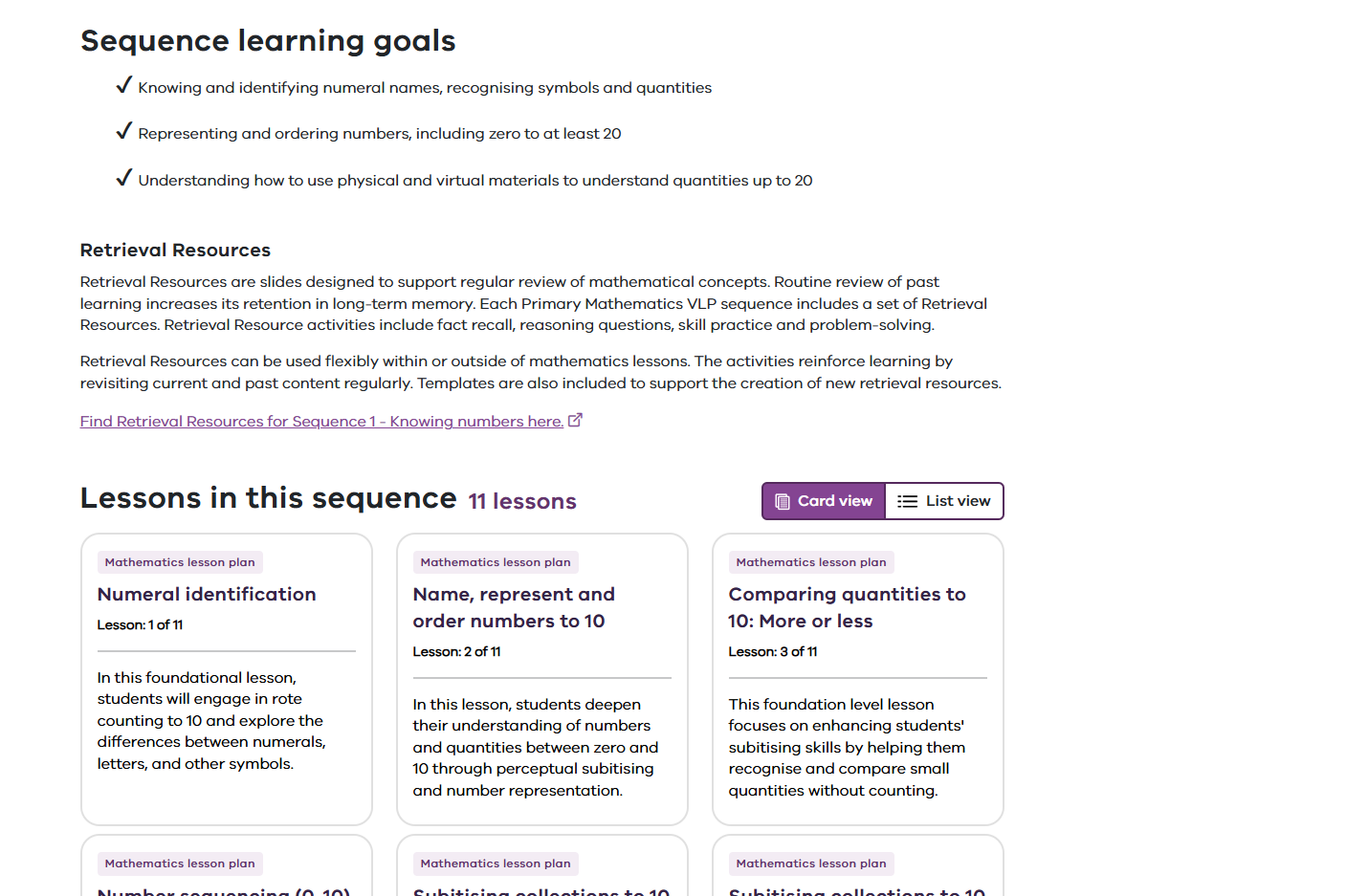This screenshot has width=1346, height=896.
Task: Select the rote counting description on first card
Action: point(211,720)
